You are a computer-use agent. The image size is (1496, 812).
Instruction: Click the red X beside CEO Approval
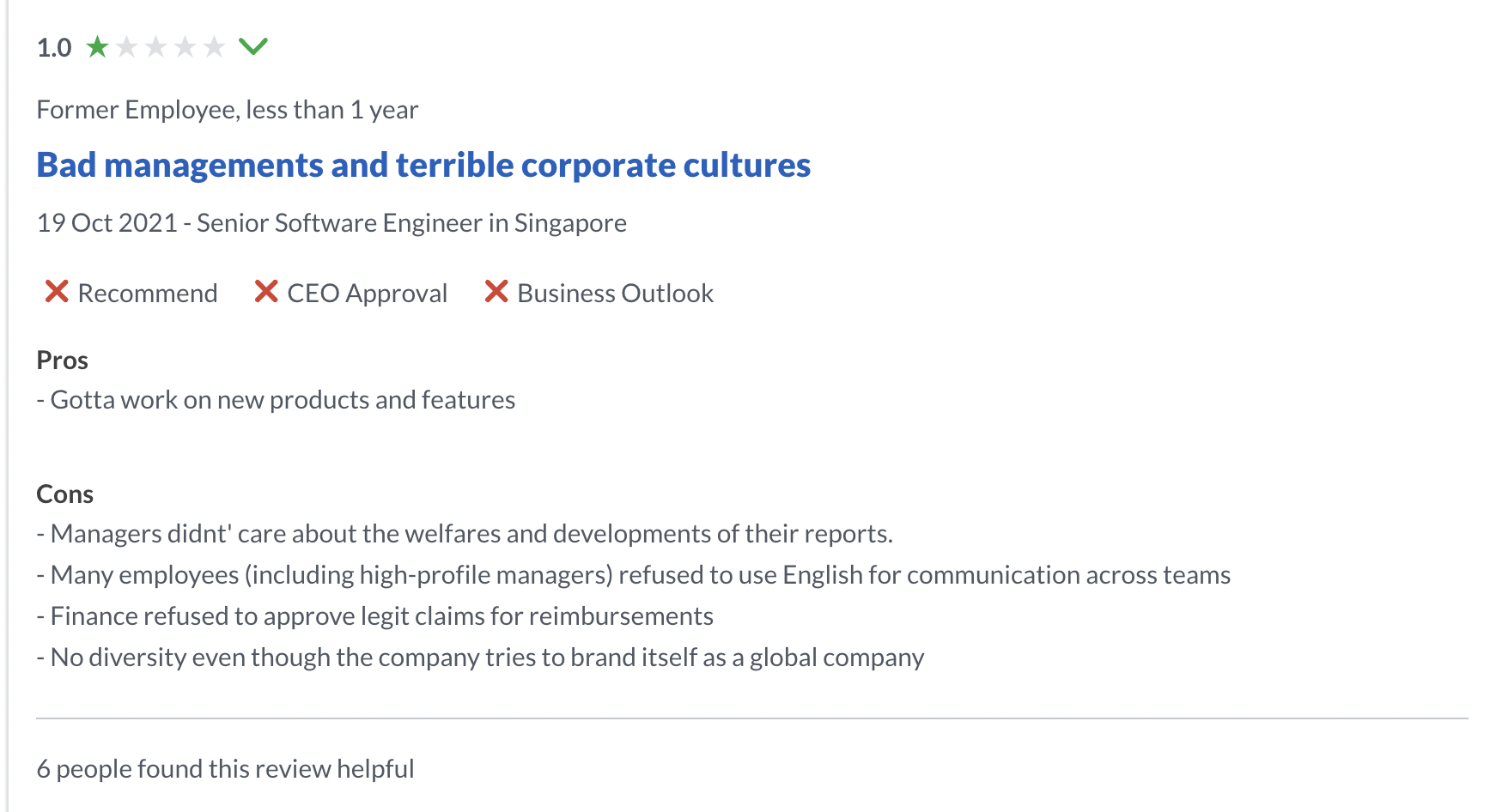(x=266, y=292)
